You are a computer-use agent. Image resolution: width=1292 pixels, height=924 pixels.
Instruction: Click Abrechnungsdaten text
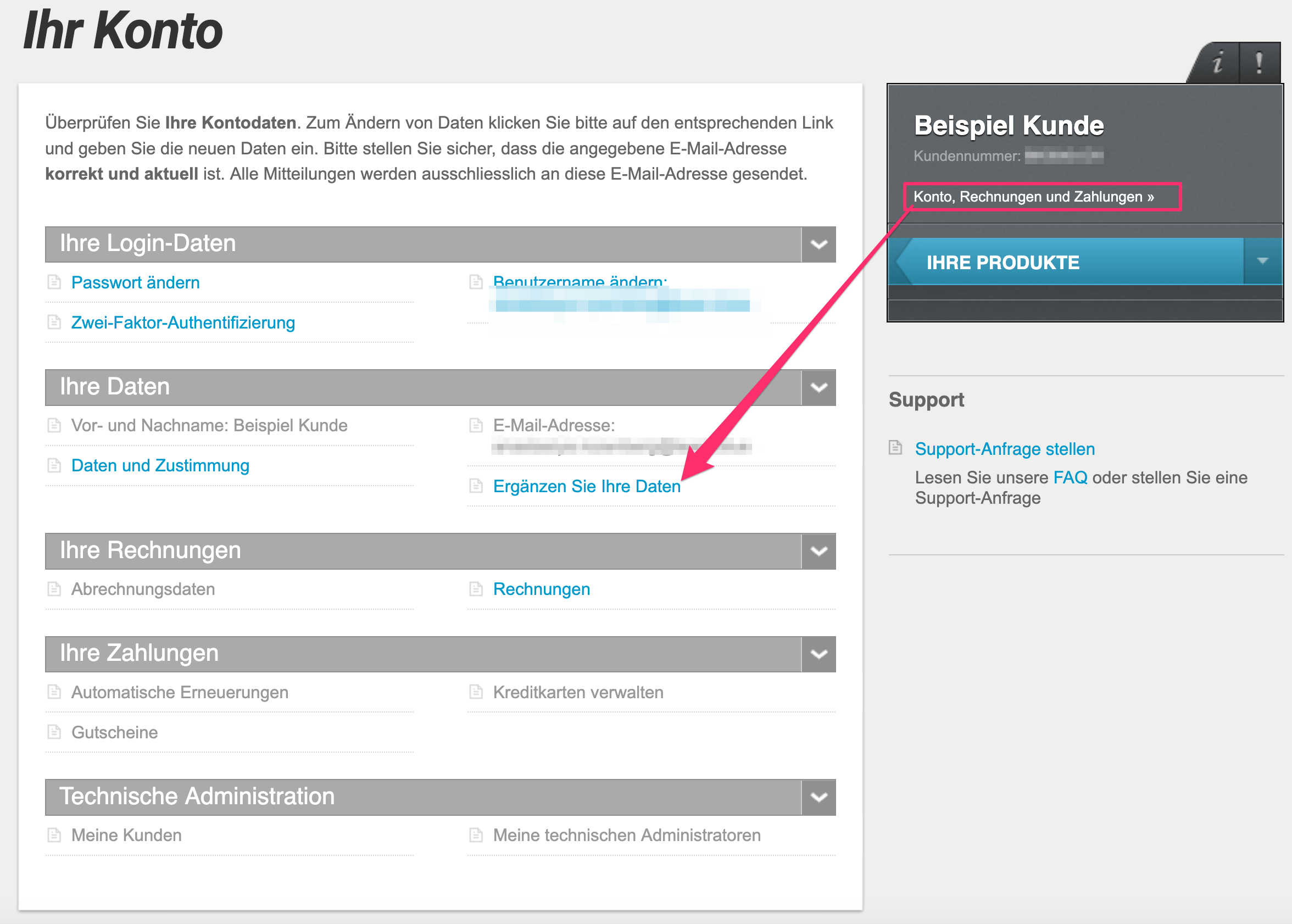pyautogui.click(x=143, y=589)
